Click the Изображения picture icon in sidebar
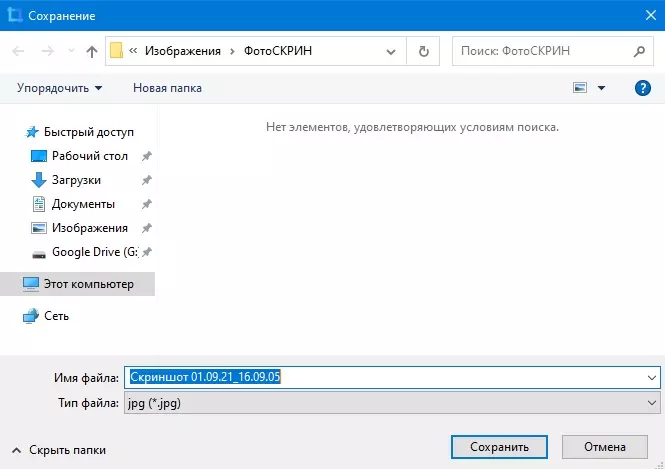This screenshot has width=665, height=469. tap(39, 228)
